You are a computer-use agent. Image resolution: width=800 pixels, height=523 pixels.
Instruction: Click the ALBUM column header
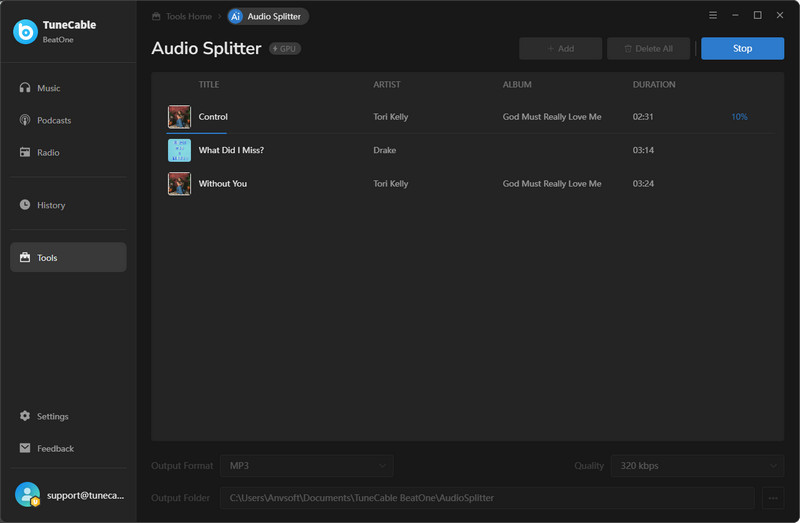[x=517, y=85]
